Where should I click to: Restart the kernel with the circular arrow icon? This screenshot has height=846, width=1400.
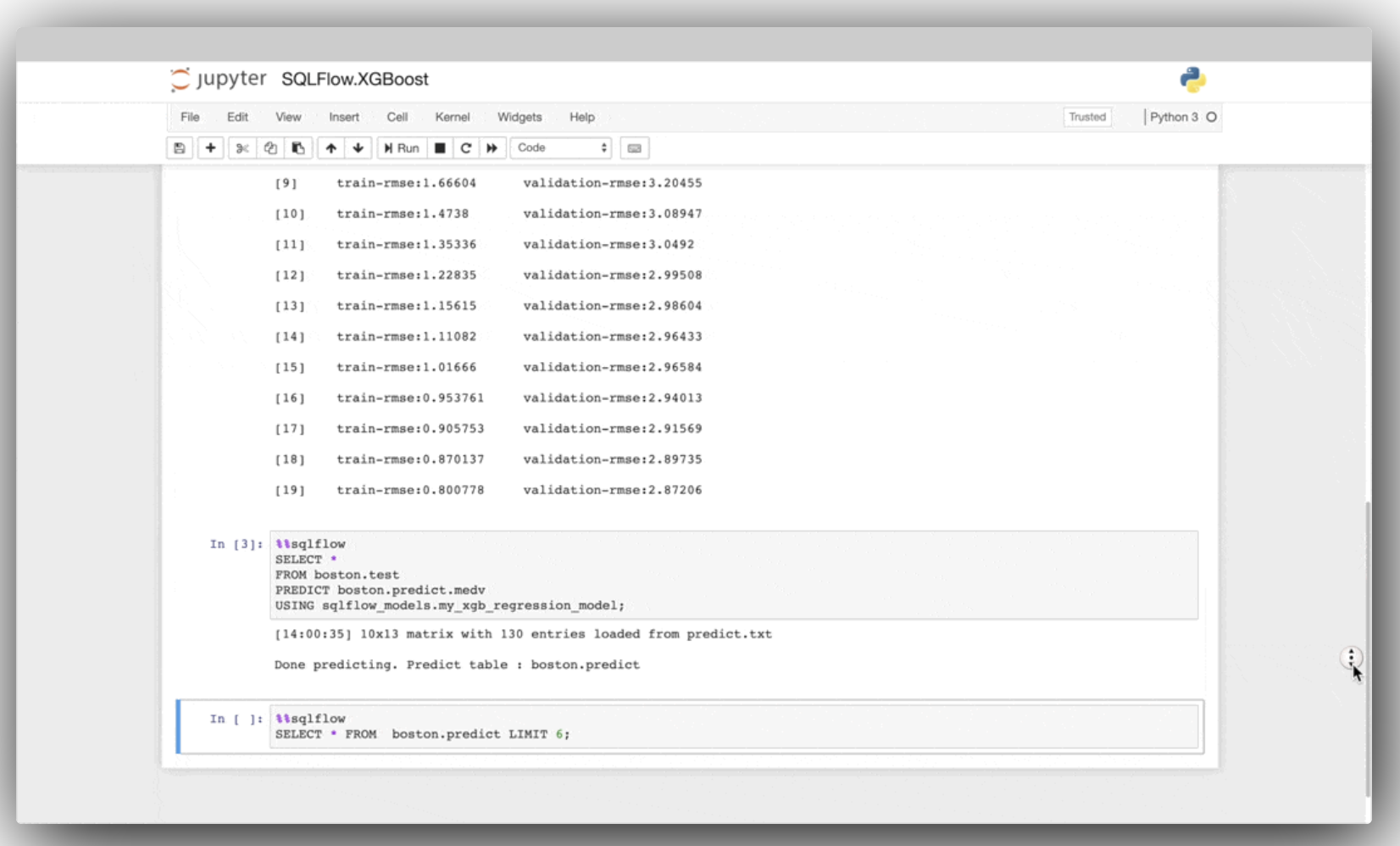pos(466,148)
